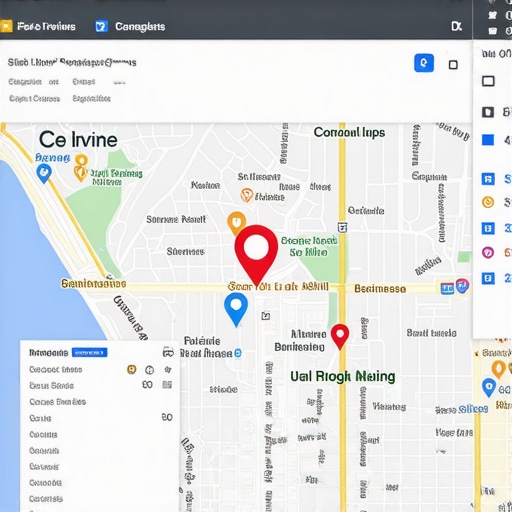
Task: Select the large blue pin below the main road
Action: 236,309
